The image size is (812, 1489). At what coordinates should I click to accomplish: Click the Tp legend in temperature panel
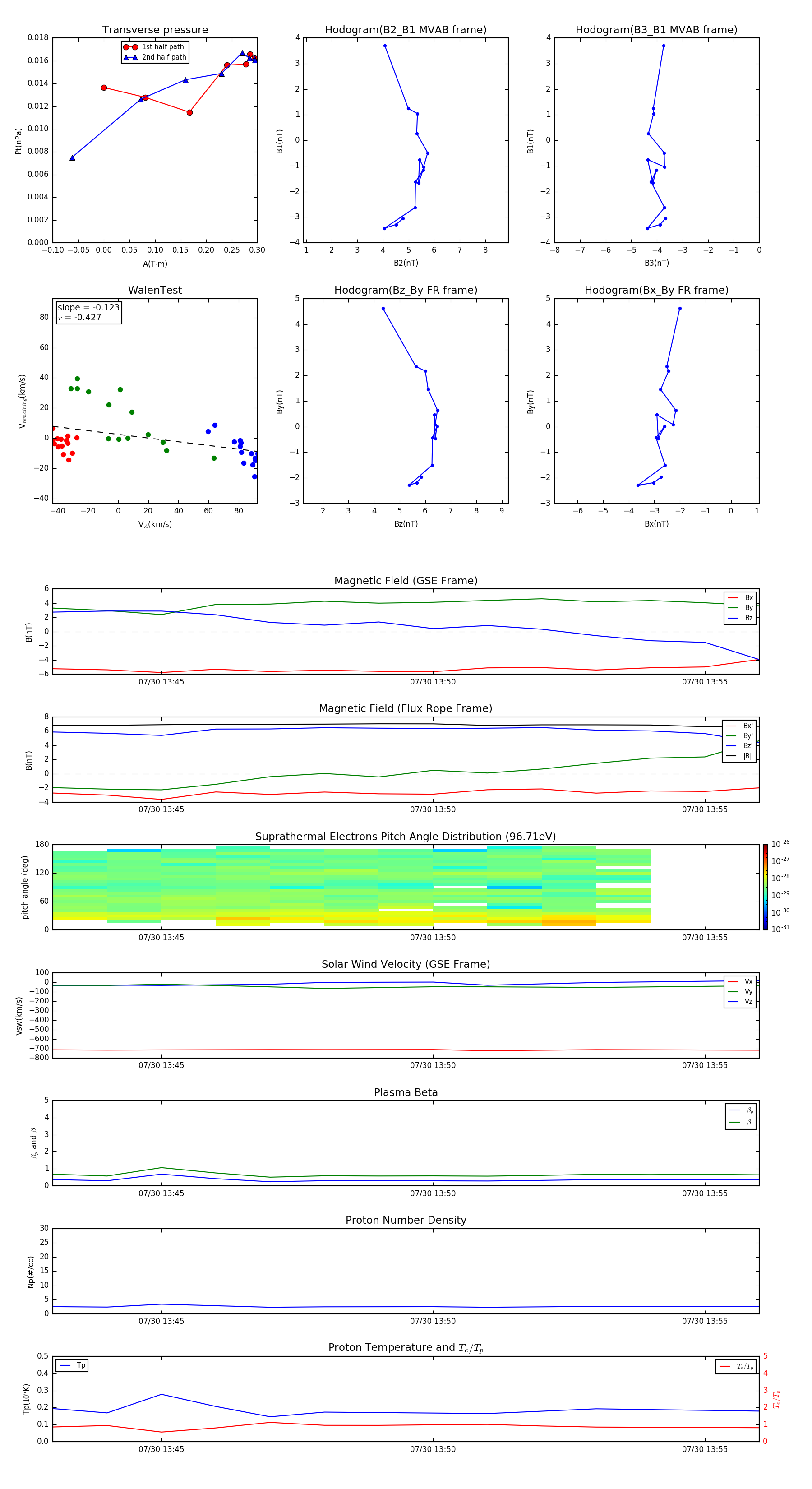[x=72, y=1366]
